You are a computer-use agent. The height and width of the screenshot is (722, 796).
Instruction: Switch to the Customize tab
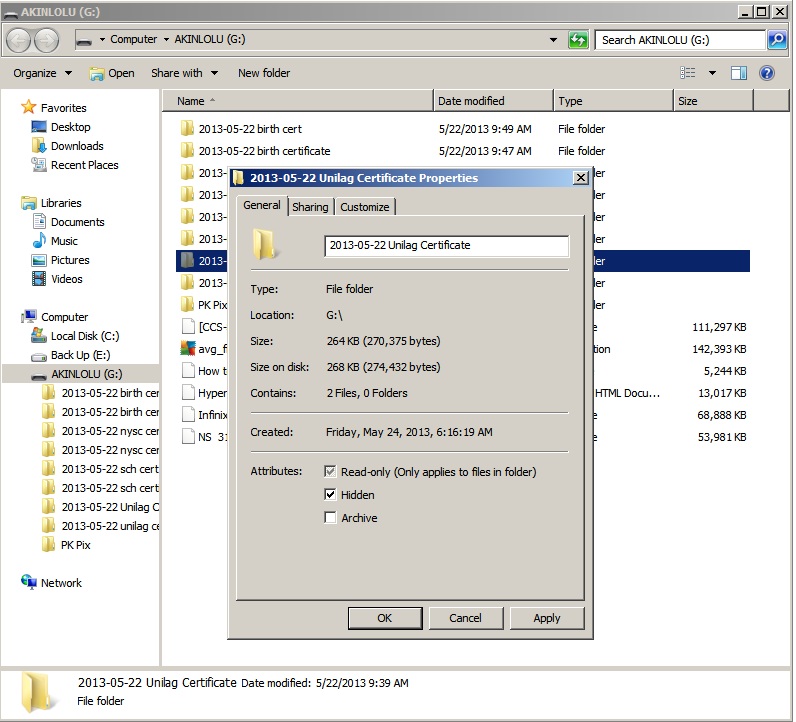pos(364,207)
